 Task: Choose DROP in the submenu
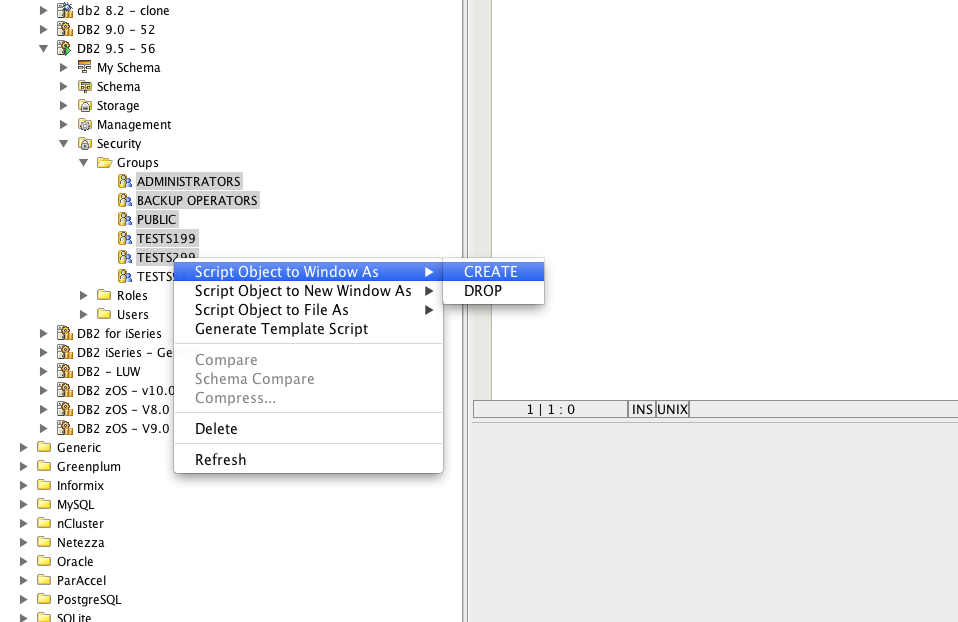[x=494, y=291]
